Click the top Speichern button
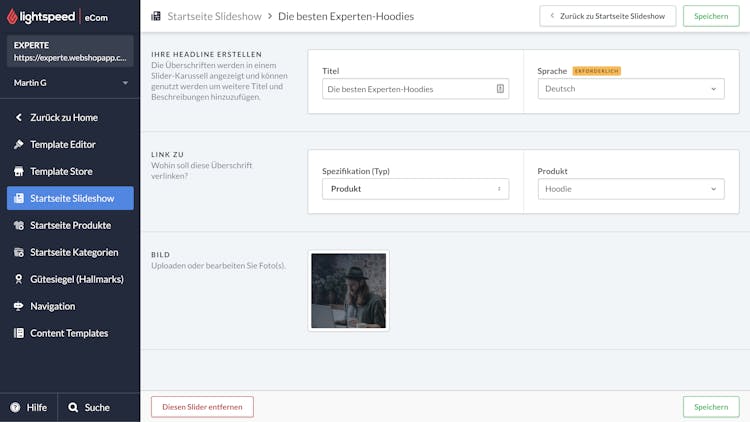Image resolution: width=750 pixels, height=422 pixels. pos(711,16)
